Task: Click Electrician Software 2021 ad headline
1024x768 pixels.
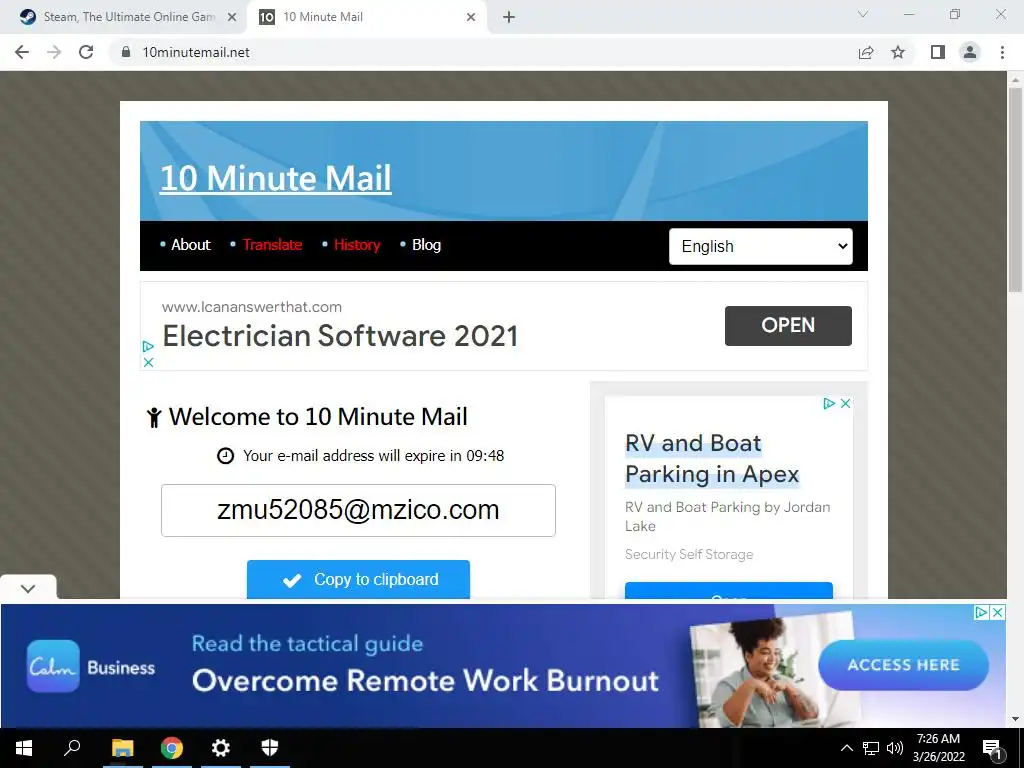Action: pos(340,336)
